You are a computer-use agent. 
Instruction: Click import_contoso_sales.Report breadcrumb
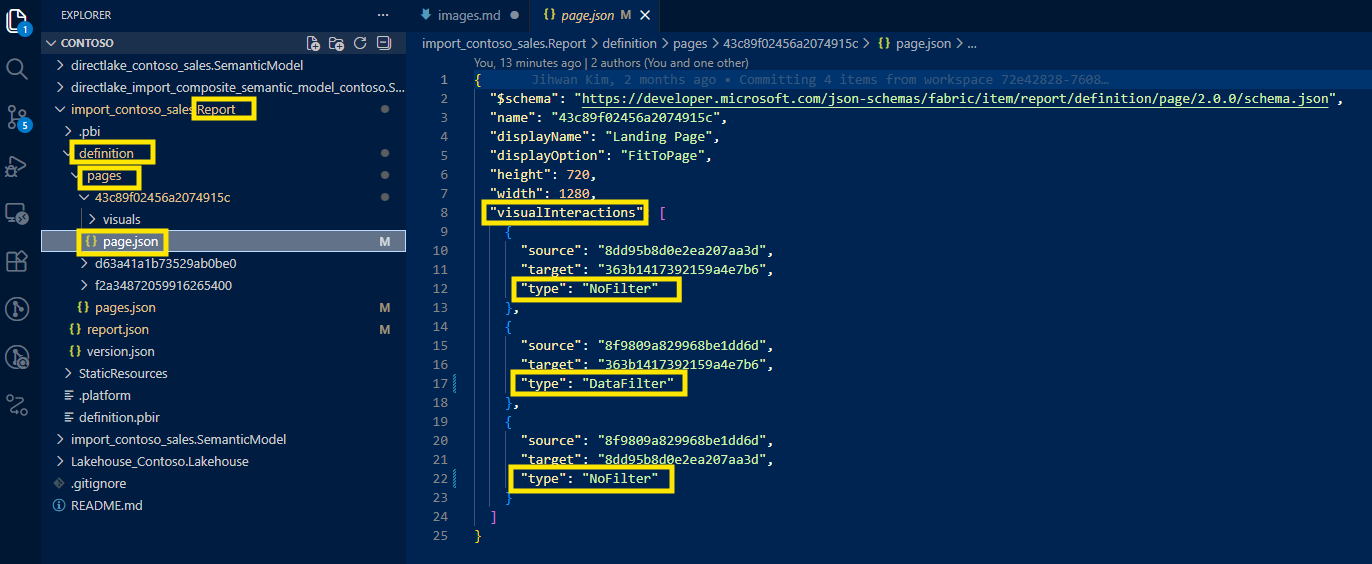point(504,43)
